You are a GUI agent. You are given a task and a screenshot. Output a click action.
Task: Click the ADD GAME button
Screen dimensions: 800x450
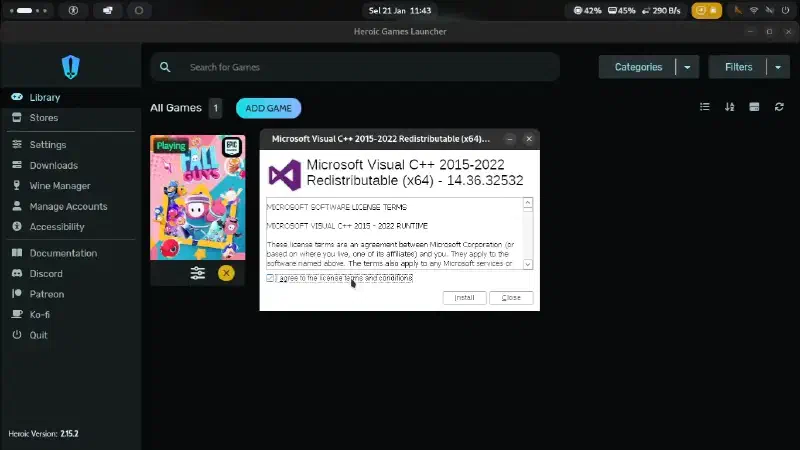tap(268, 108)
